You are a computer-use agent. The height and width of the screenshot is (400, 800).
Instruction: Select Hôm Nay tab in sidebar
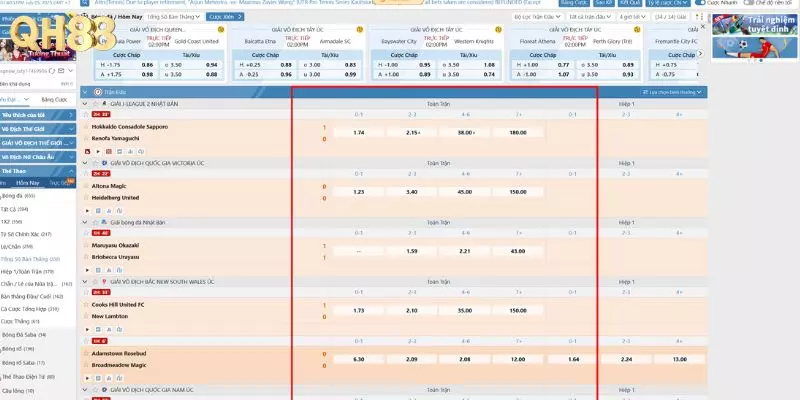54,182
